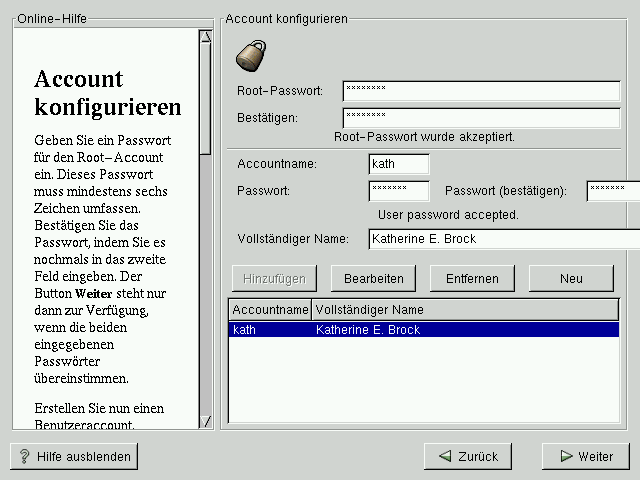Click the Passwort (bestätigen) field

pos(612,190)
